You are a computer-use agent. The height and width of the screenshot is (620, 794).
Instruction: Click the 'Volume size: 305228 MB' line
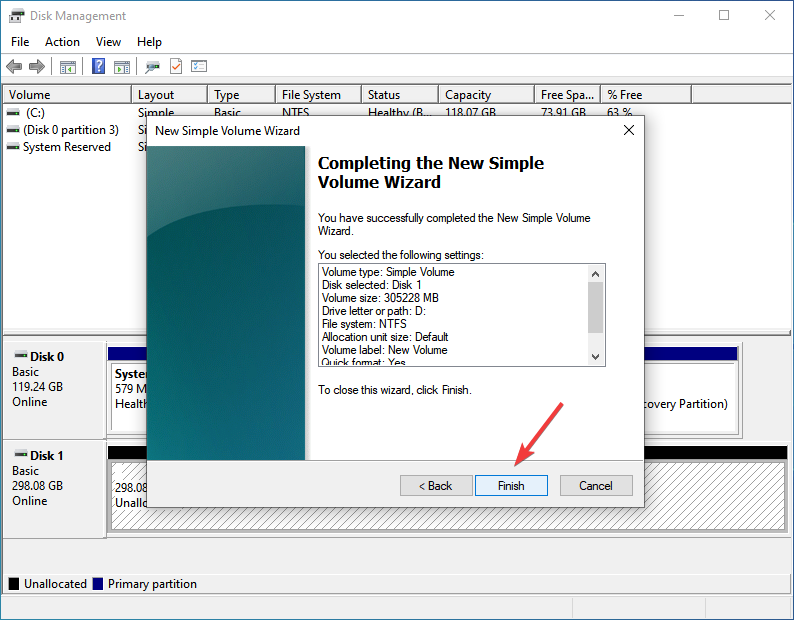point(380,298)
